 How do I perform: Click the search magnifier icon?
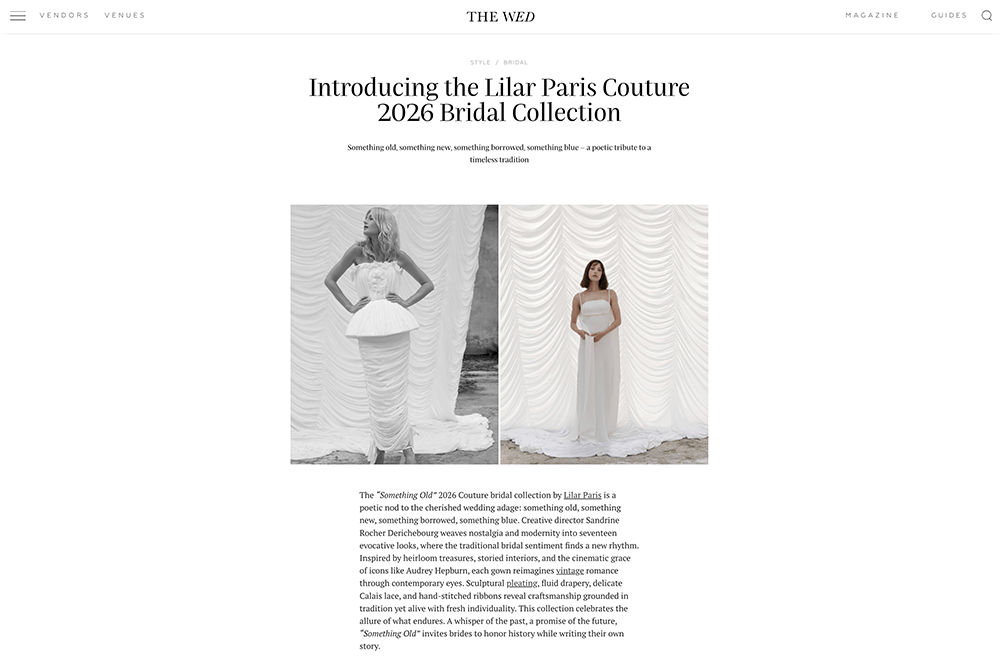986,16
